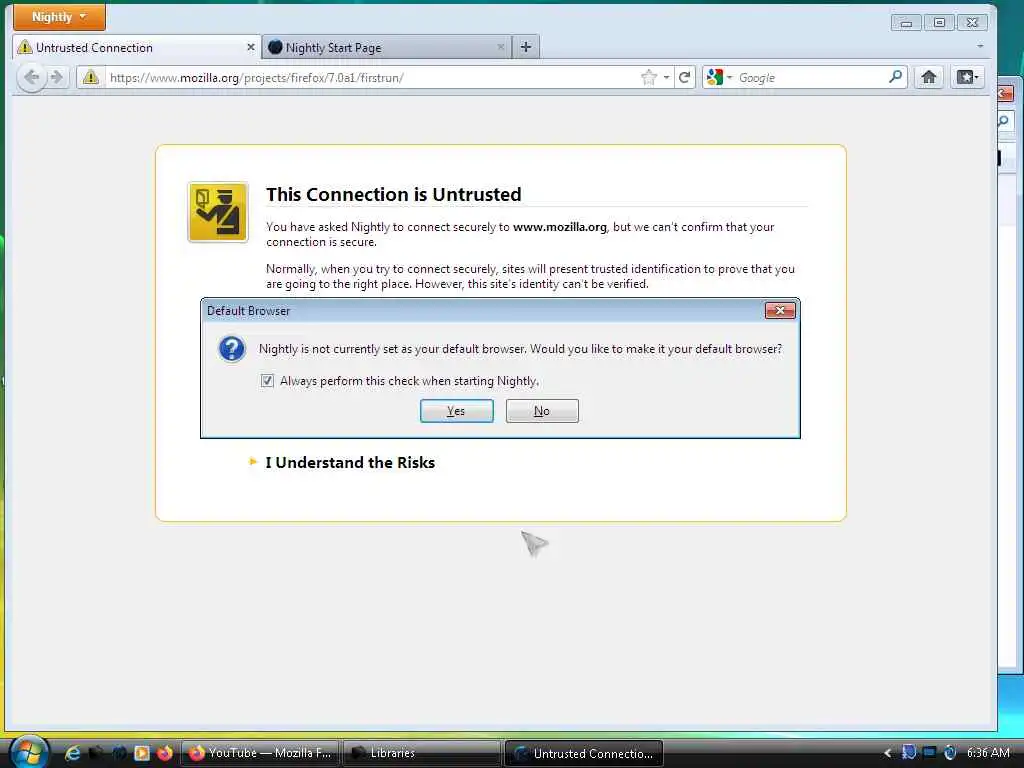1024x768 pixels.
Task: Click the mozilla.org URL address field
Action: pos(371,78)
